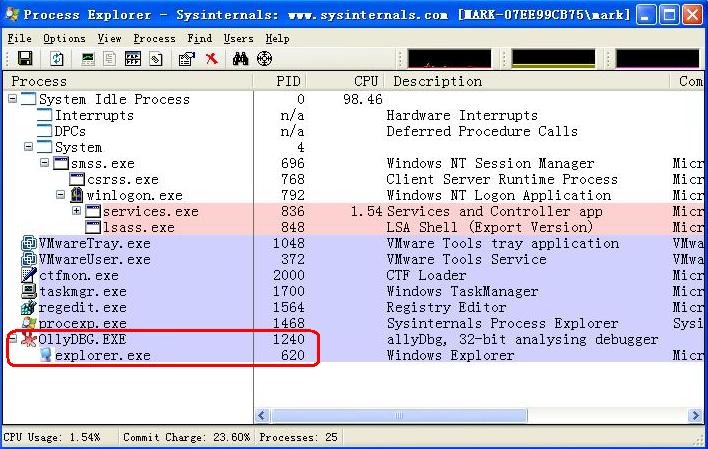Open the File menu
Screen dimensions: 708x449
pos(19,39)
